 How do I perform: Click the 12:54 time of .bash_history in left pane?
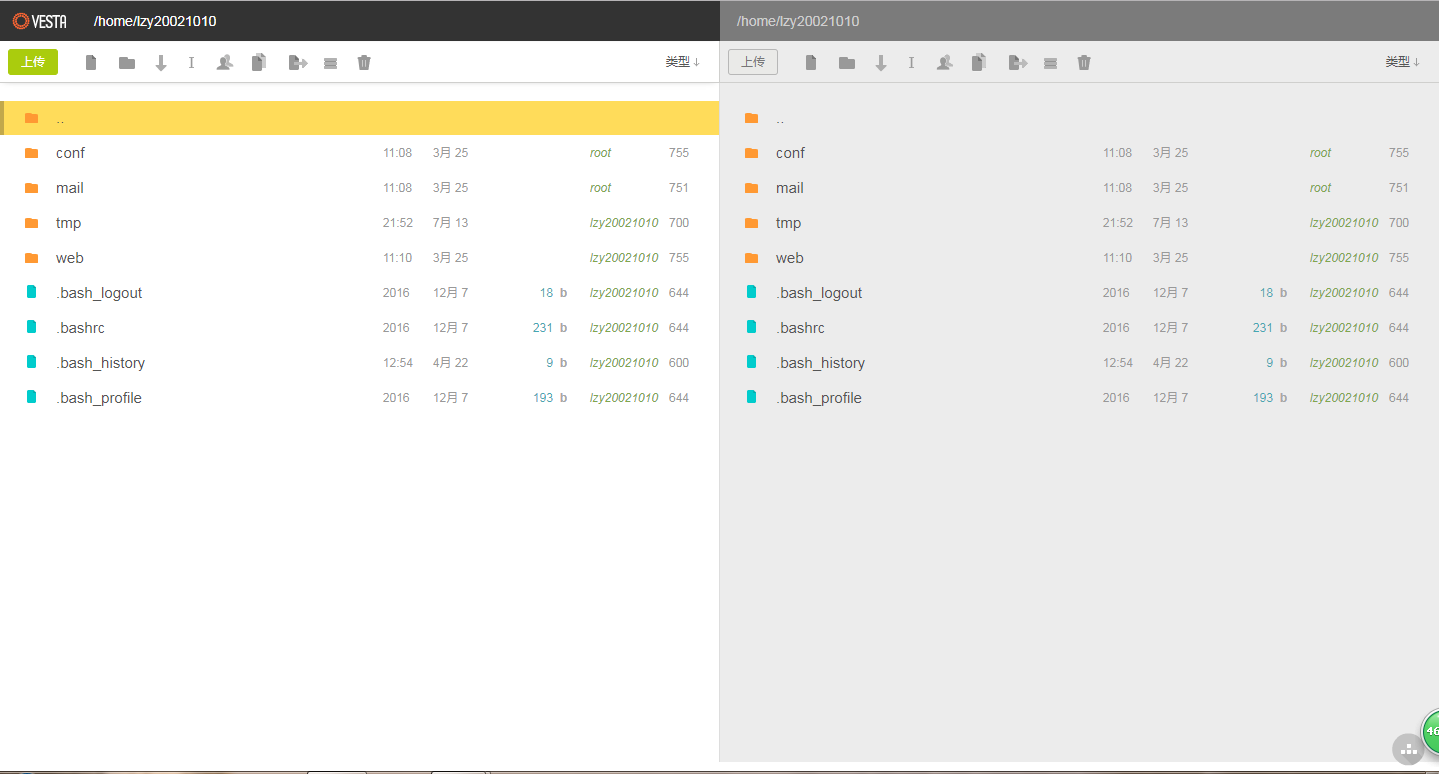coord(398,363)
